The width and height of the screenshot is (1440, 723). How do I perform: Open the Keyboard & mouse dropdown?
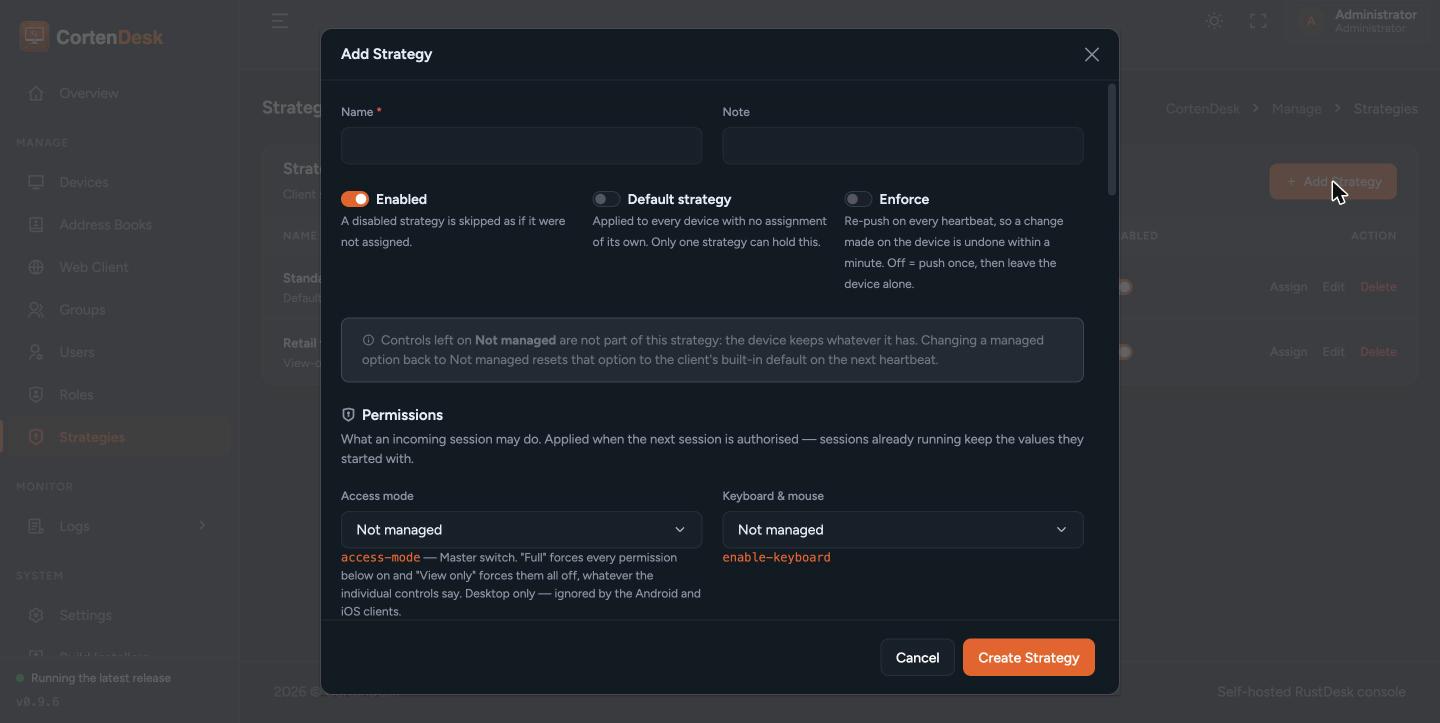(x=903, y=530)
